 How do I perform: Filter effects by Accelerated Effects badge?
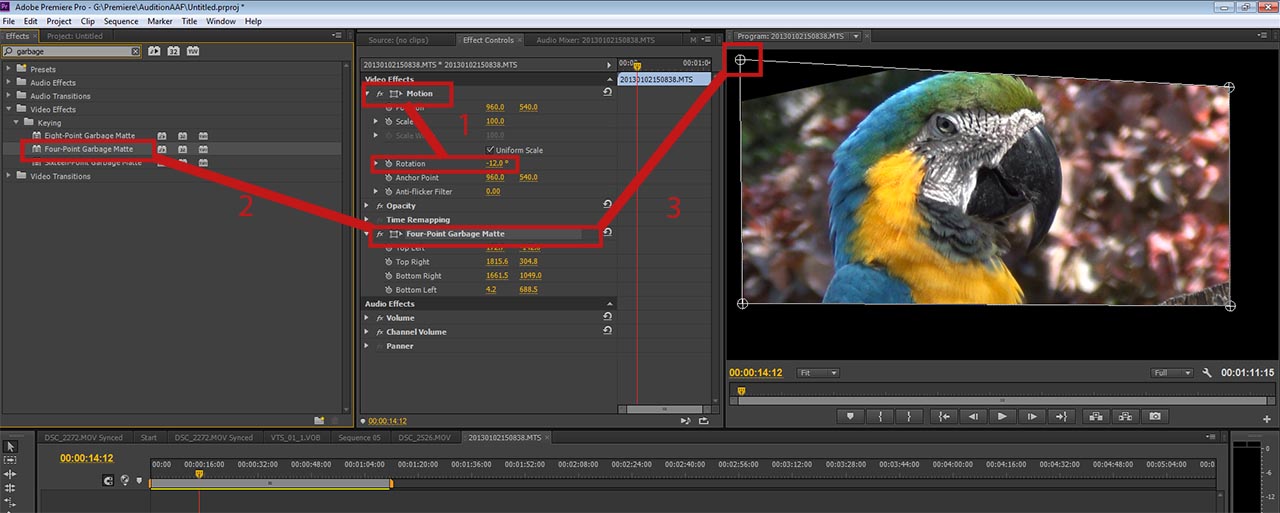154,51
